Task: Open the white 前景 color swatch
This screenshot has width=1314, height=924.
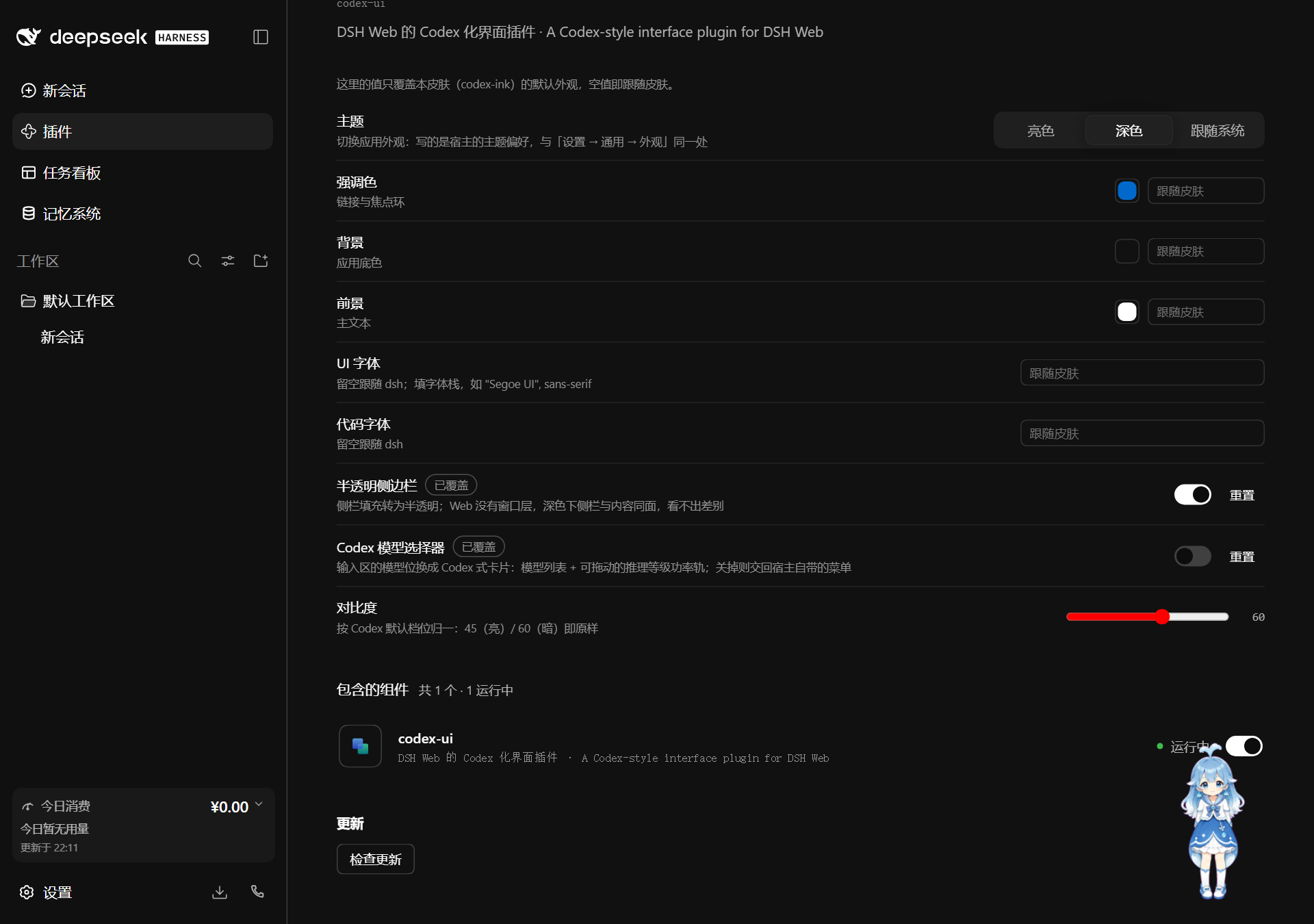Action: 1127,312
